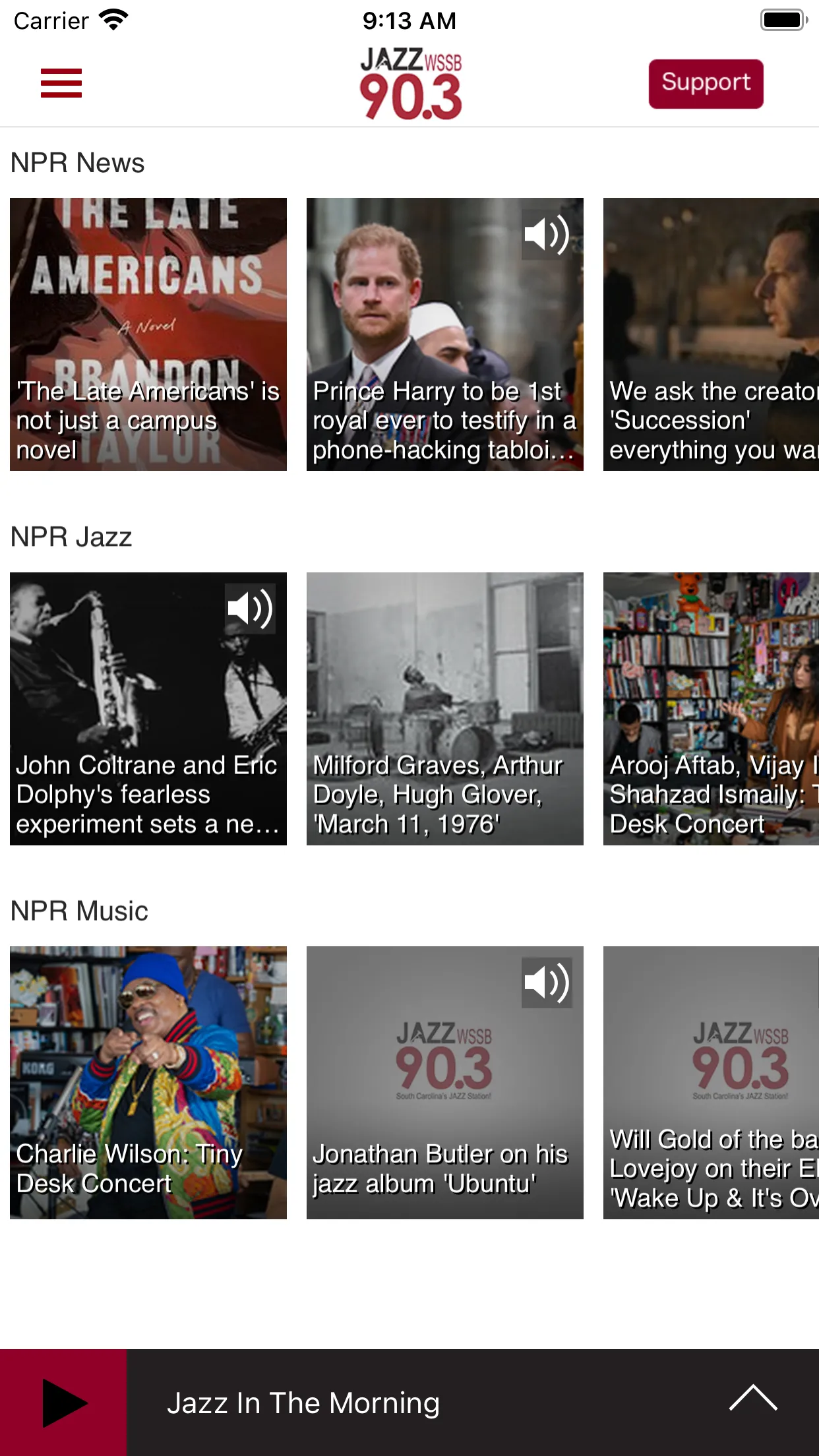Image resolution: width=819 pixels, height=1456 pixels.
Task: Open Will Gold of Lovejoy story
Action: point(711,1083)
